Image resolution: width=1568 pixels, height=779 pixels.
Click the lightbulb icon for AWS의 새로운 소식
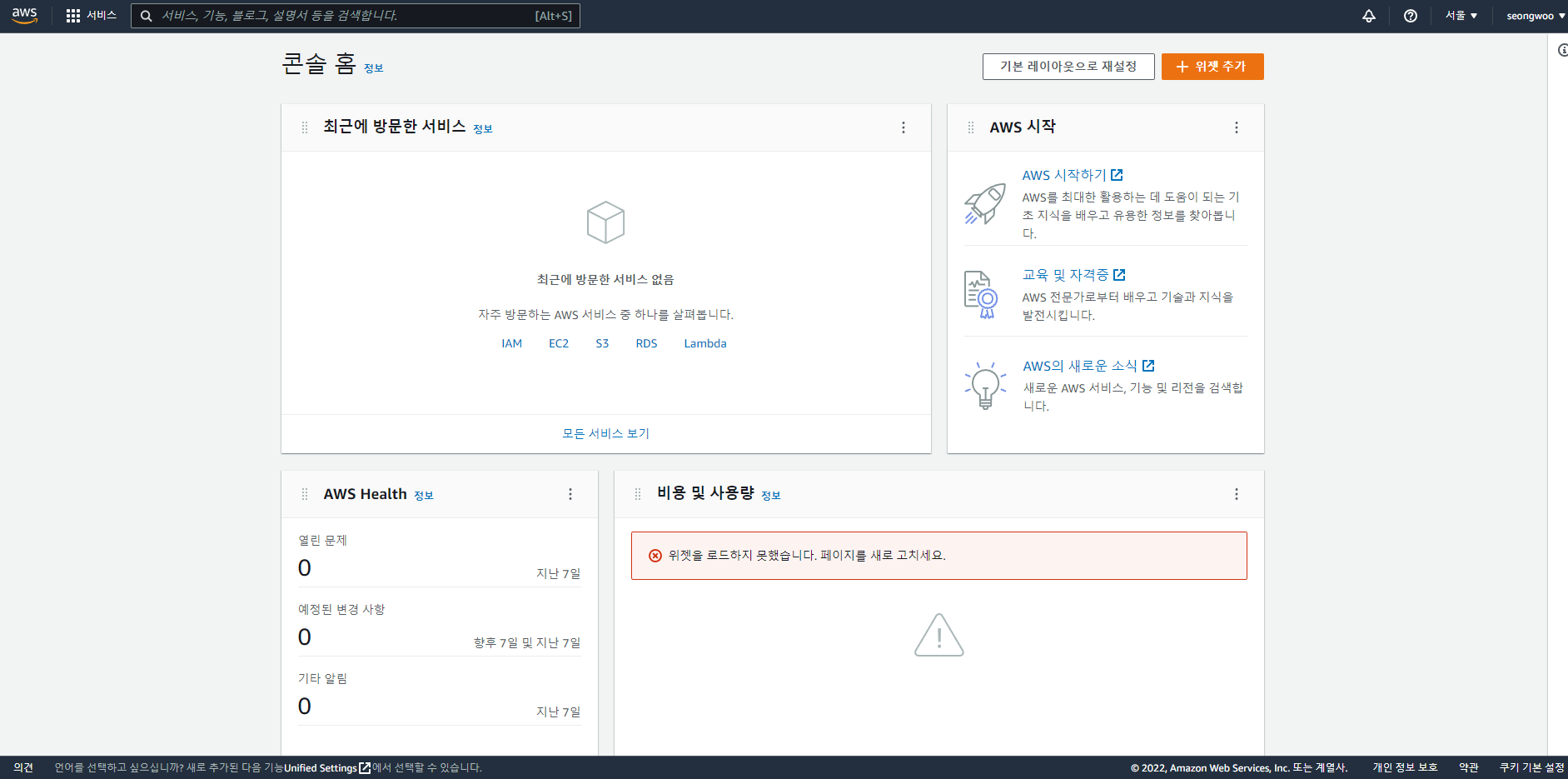(x=985, y=386)
